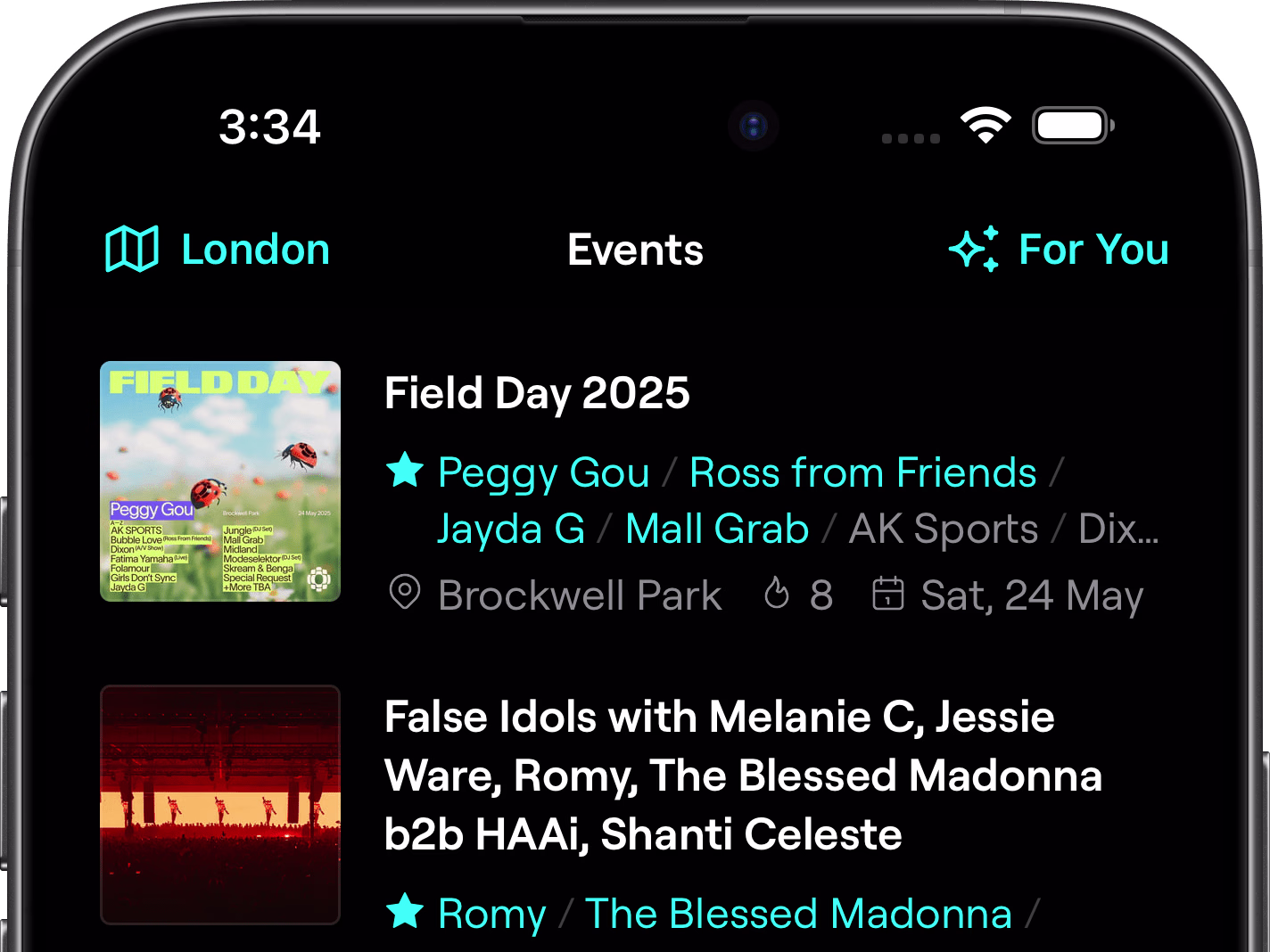Tap the star icon before Peggy Gou
Viewport: 1270px width, 952px height.
[405, 471]
